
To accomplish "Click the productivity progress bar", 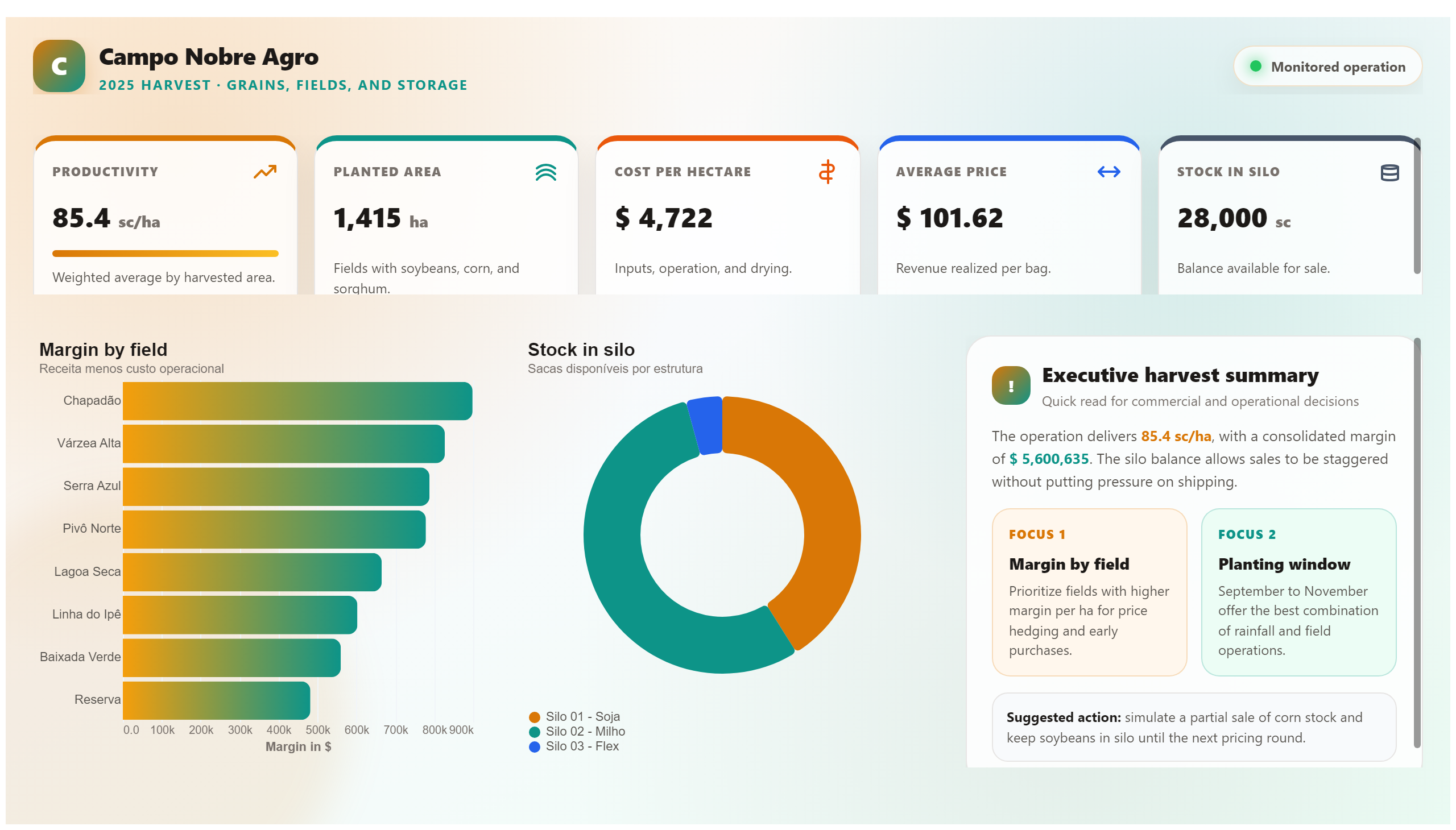I will point(166,254).
